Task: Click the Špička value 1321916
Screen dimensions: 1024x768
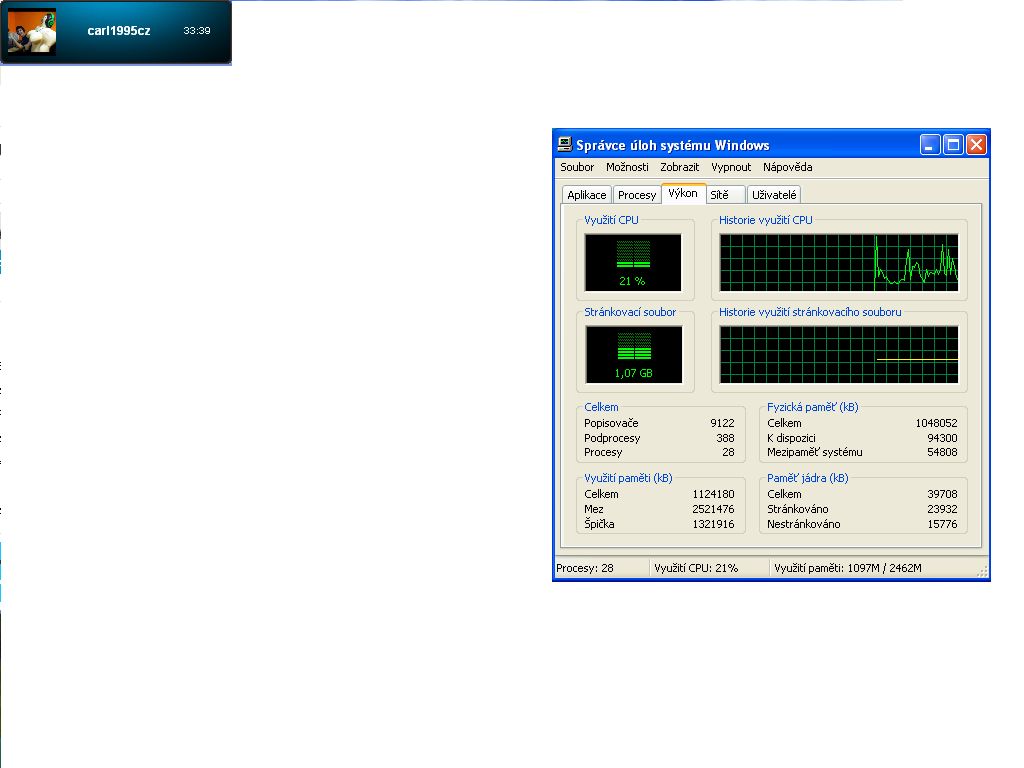Action: 713,524
